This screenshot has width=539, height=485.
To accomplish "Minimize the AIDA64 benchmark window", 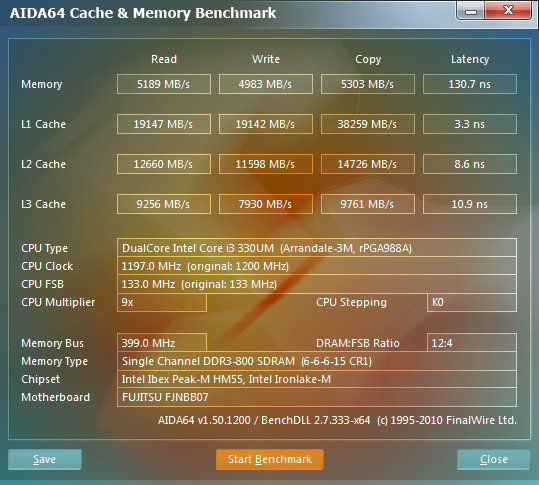I will pos(471,11).
